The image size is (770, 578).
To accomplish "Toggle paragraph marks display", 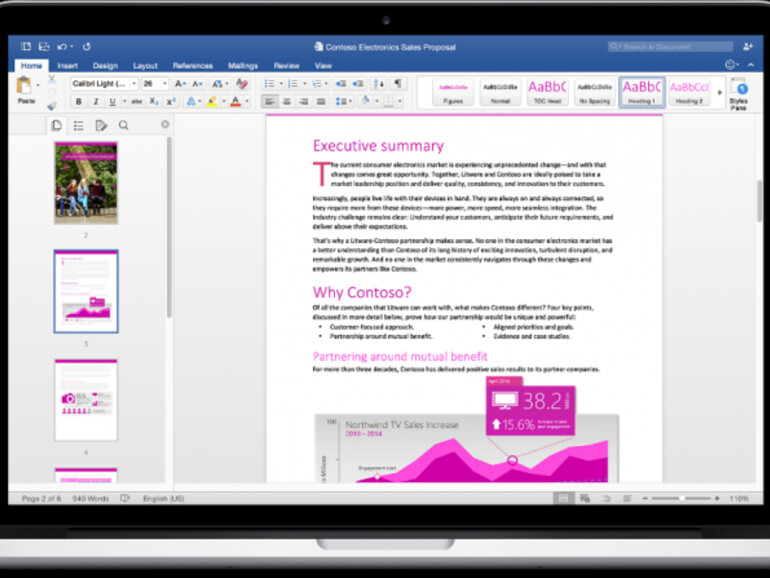I will 398,83.
